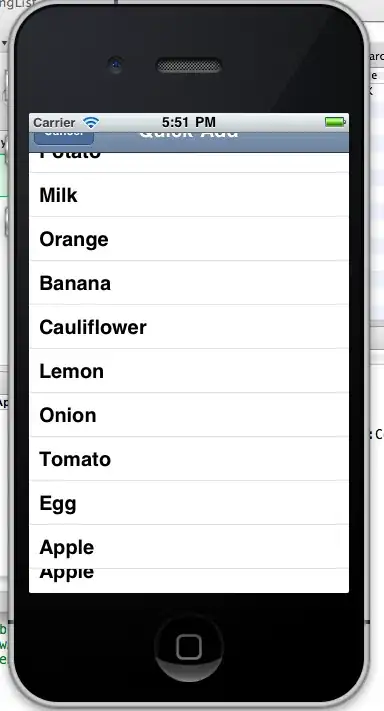The image size is (384, 711).
Task: Tap the partially hidden Cancel button
Action: click(x=64, y=138)
